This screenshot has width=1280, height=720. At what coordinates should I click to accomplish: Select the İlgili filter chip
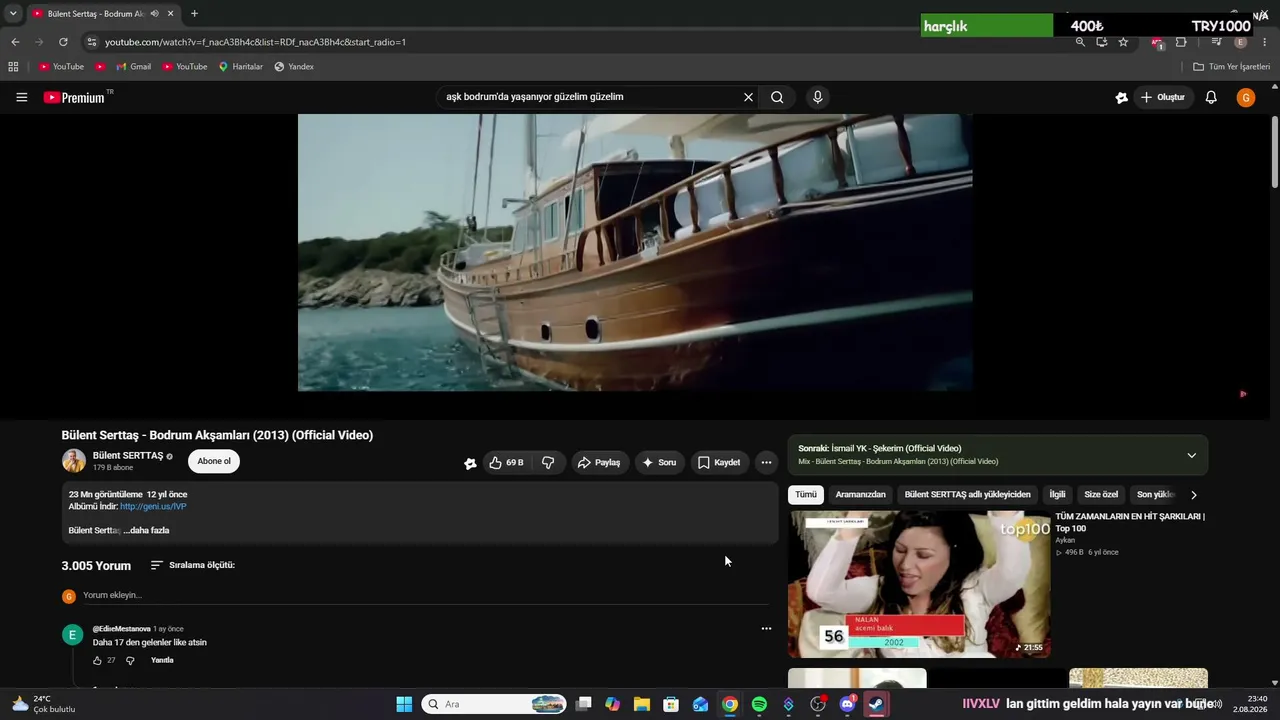click(x=1057, y=494)
